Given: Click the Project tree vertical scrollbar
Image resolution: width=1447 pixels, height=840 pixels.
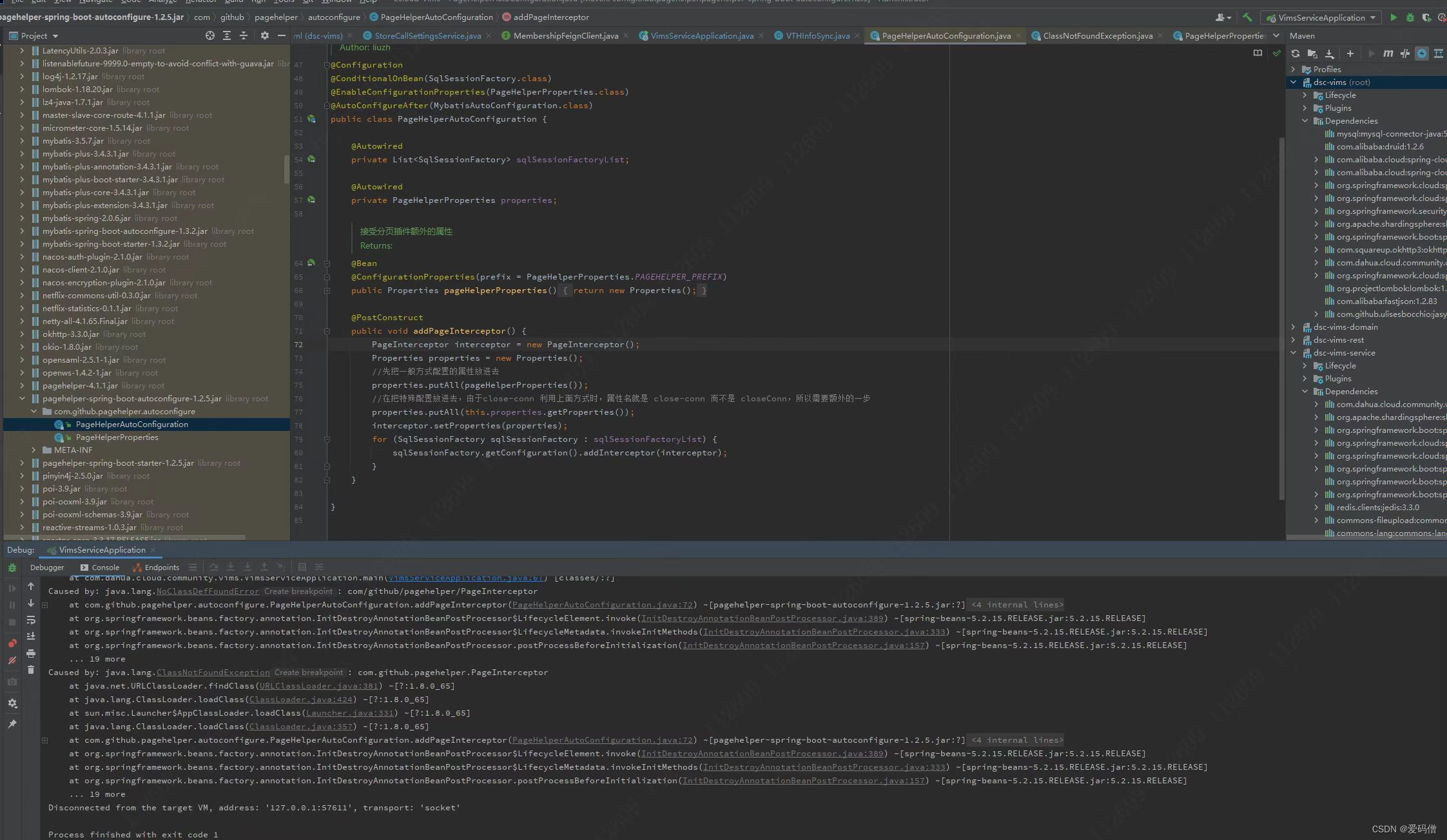Looking at the screenshot, I should pyautogui.click(x=286, y=169).
